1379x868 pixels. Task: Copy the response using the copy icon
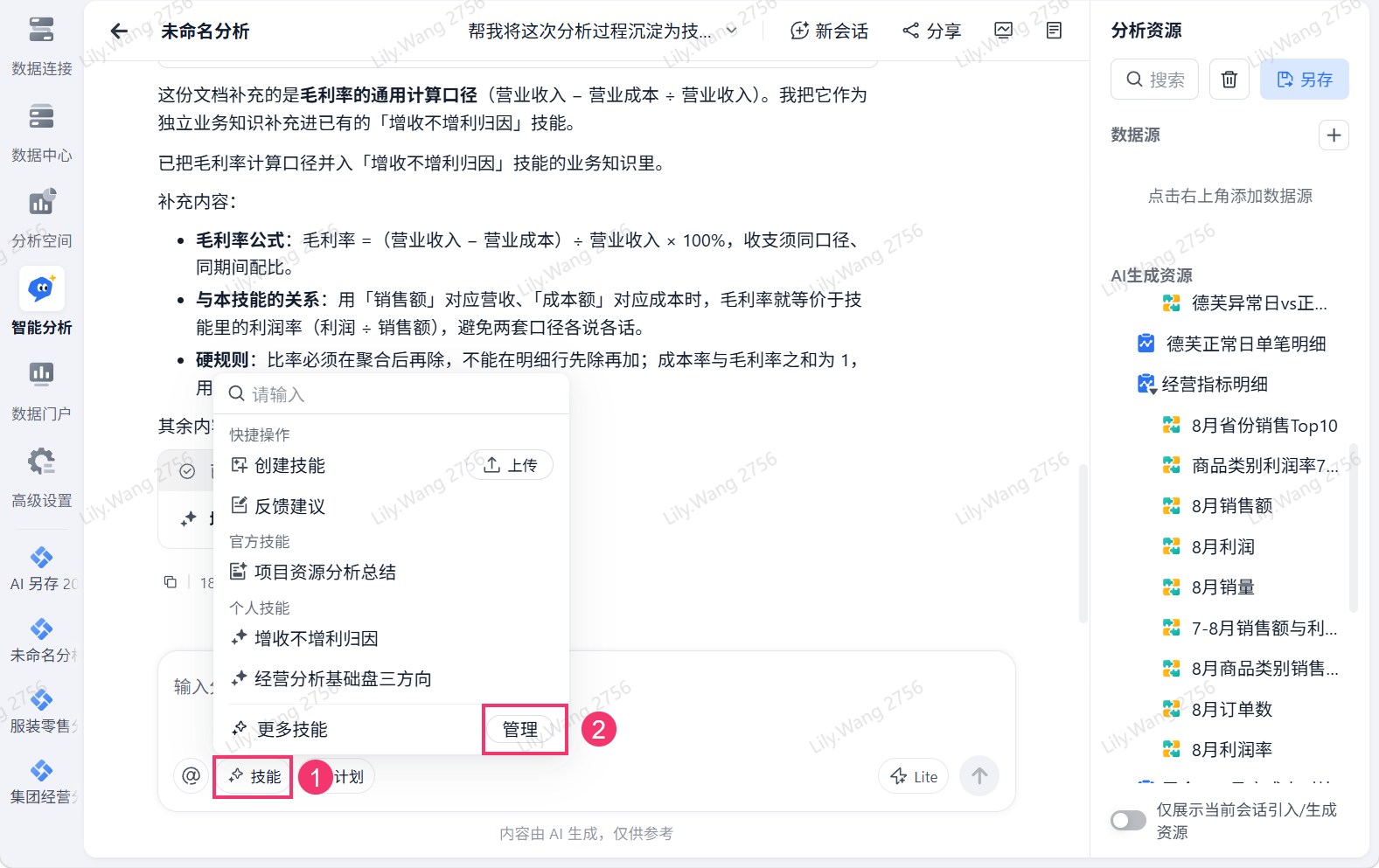click(x=171, y=582)
